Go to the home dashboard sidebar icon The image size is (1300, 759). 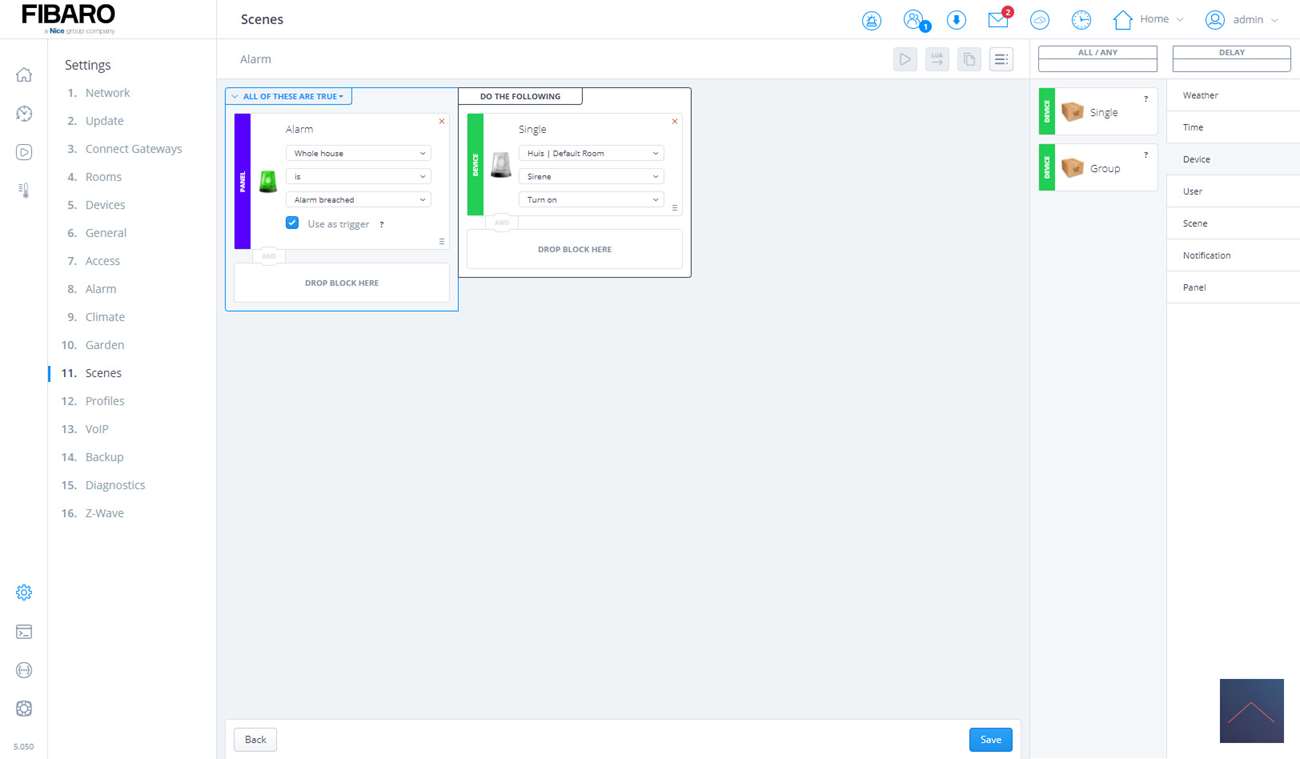24,75
